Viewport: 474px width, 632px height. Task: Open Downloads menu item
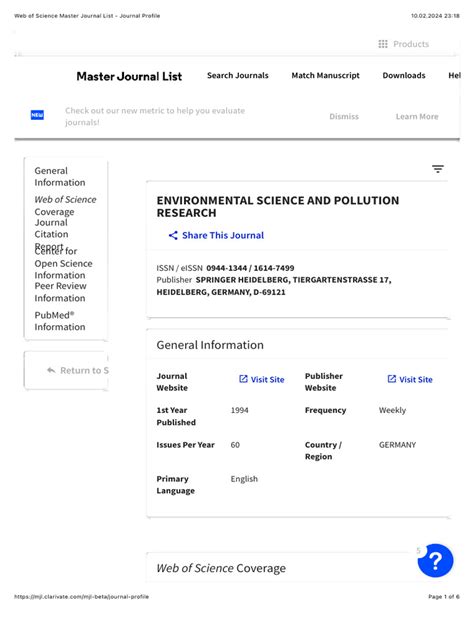click(404, 75)
